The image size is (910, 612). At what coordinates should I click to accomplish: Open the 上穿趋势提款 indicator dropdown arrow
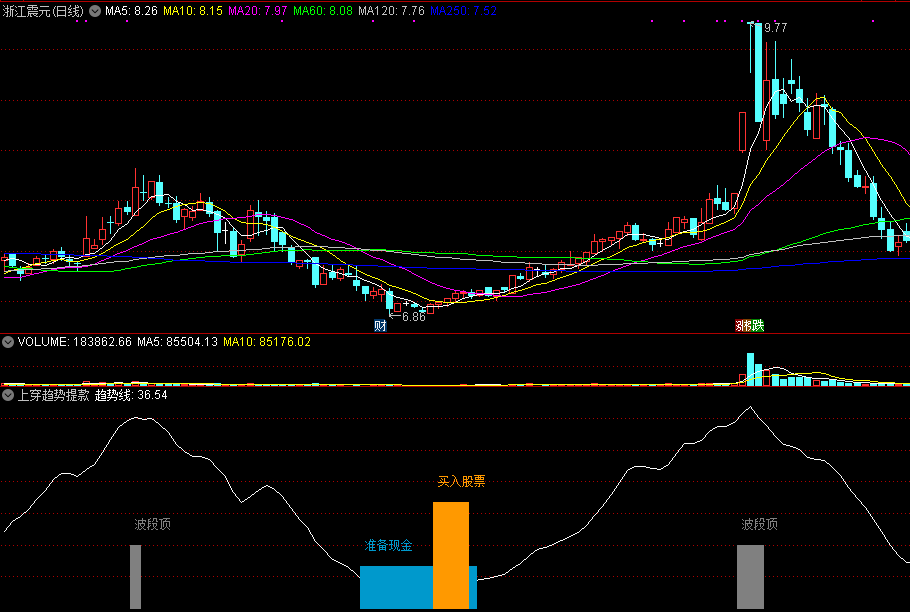coord(8,396)
